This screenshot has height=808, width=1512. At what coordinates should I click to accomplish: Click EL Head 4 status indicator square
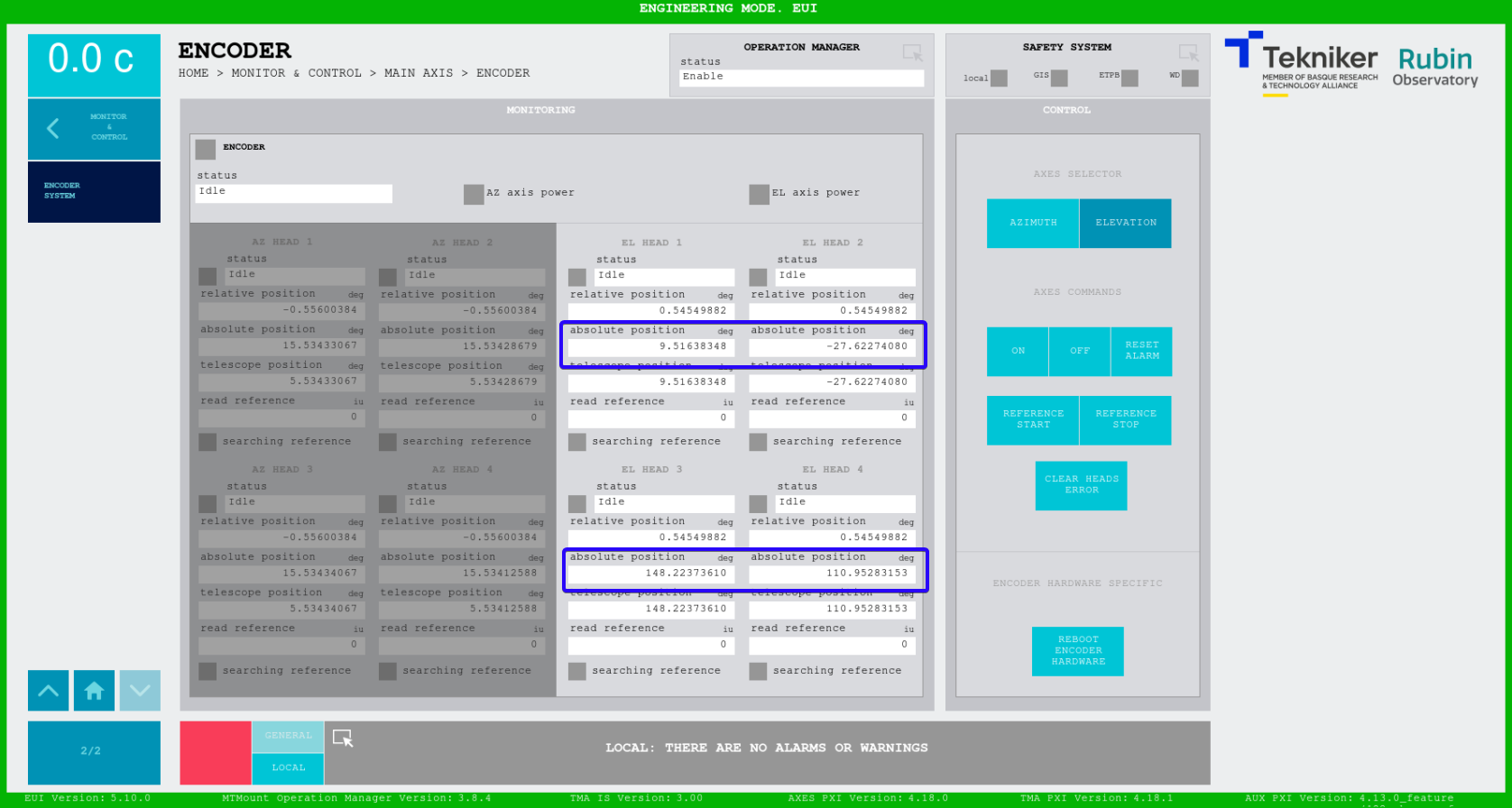tap(758, 504)
